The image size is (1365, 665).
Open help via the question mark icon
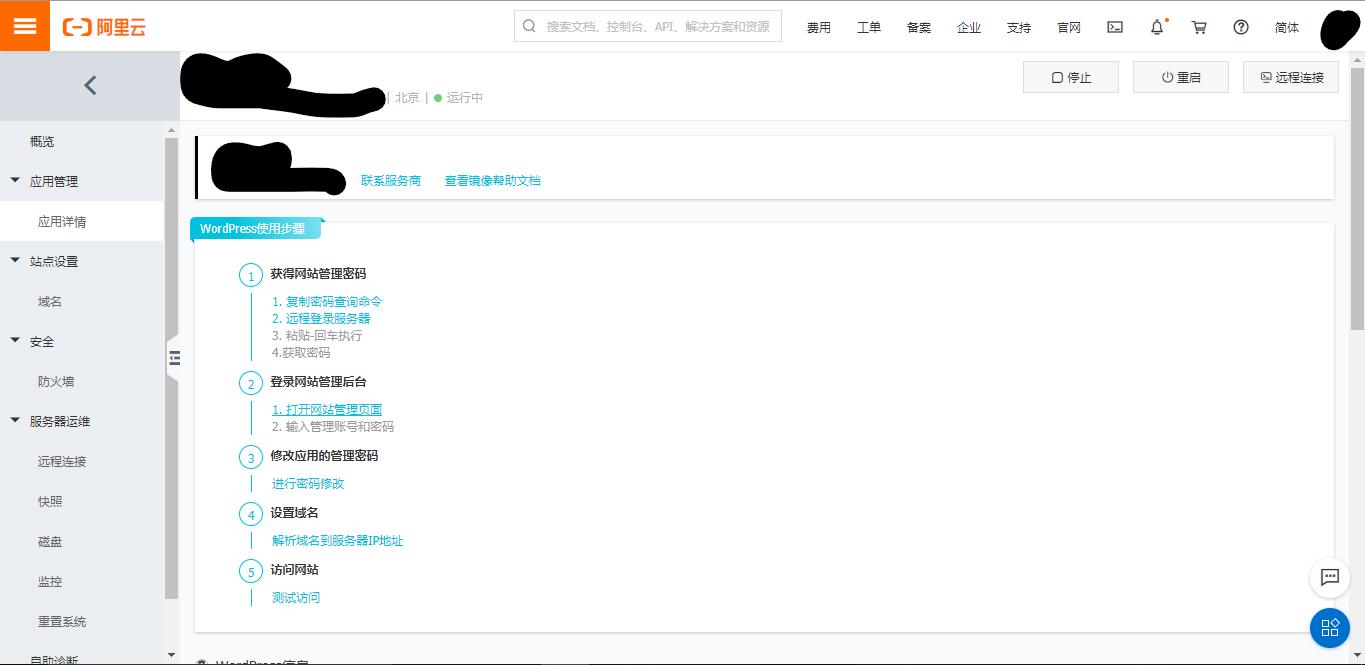coord(1240,27)
